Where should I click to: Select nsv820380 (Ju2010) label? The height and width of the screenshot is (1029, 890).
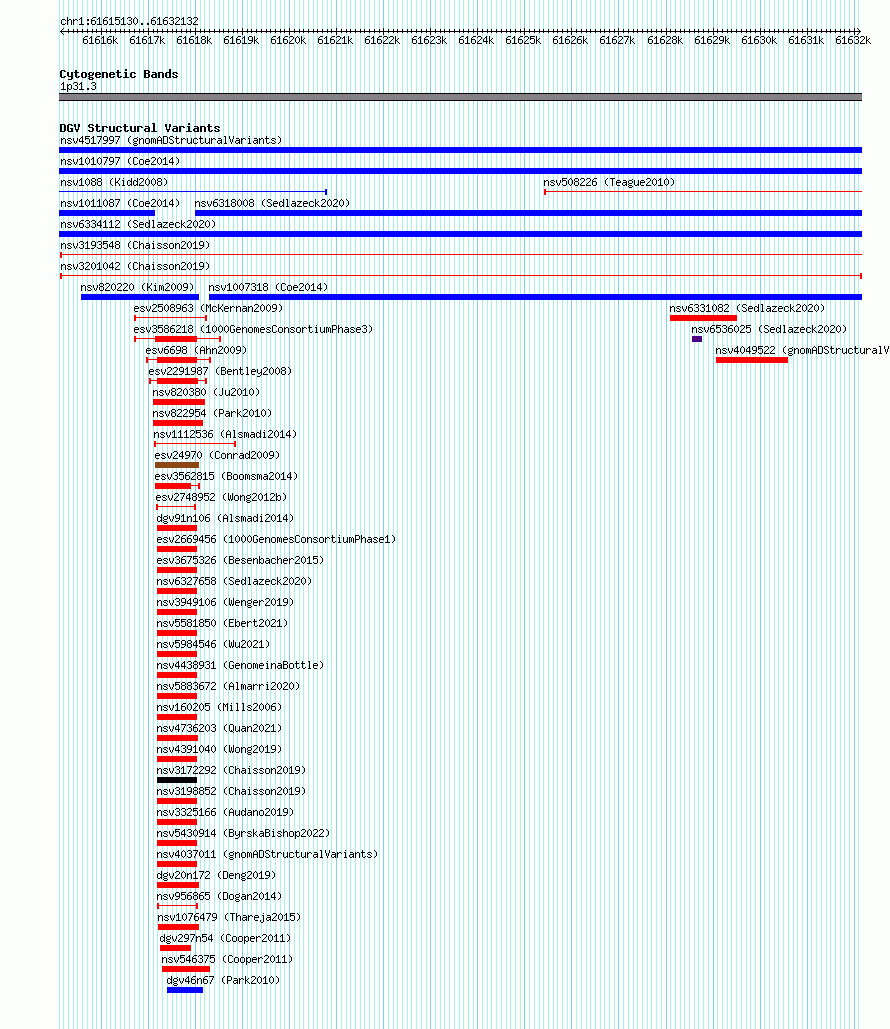206,392
